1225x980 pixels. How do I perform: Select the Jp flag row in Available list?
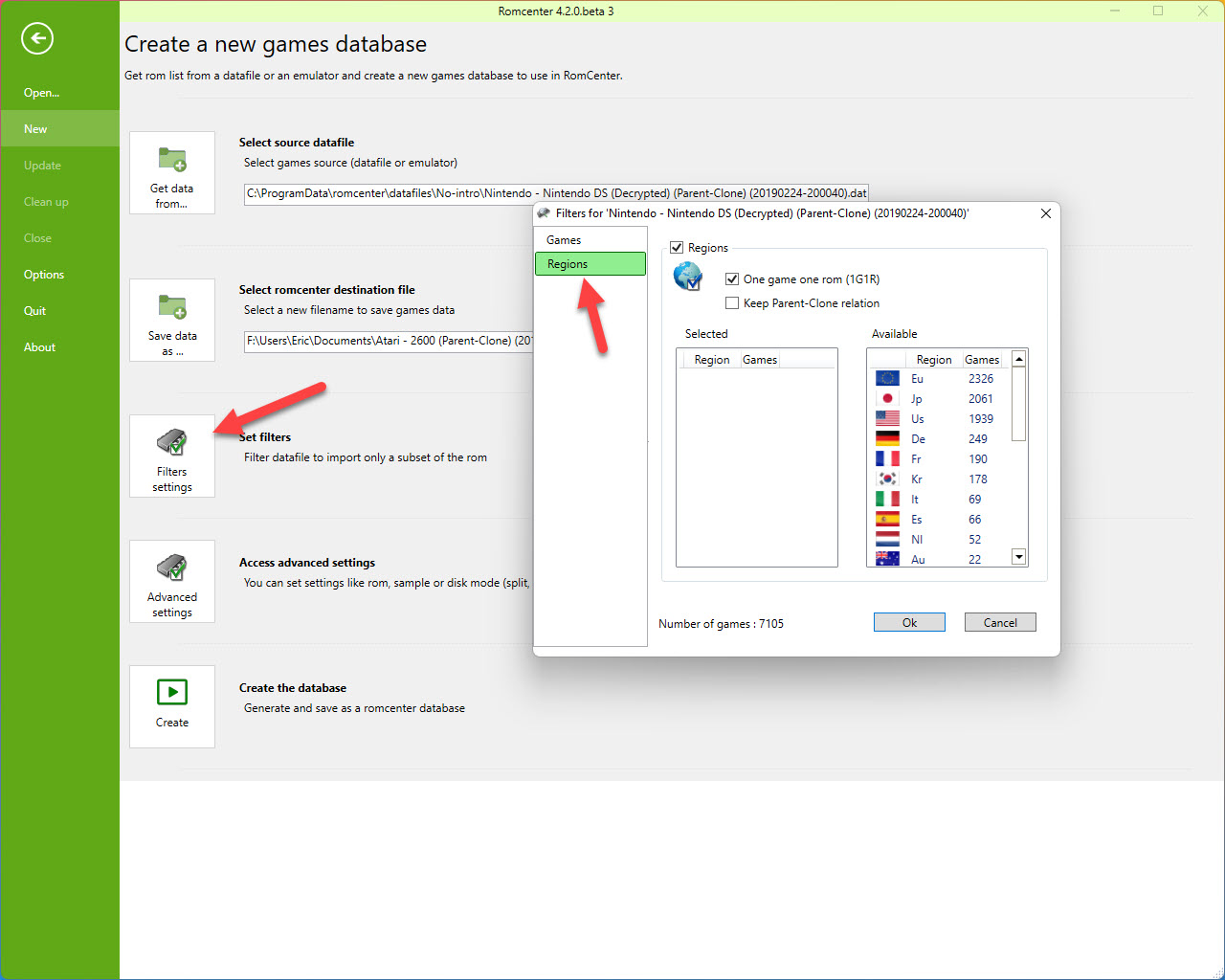pos(887,399)
